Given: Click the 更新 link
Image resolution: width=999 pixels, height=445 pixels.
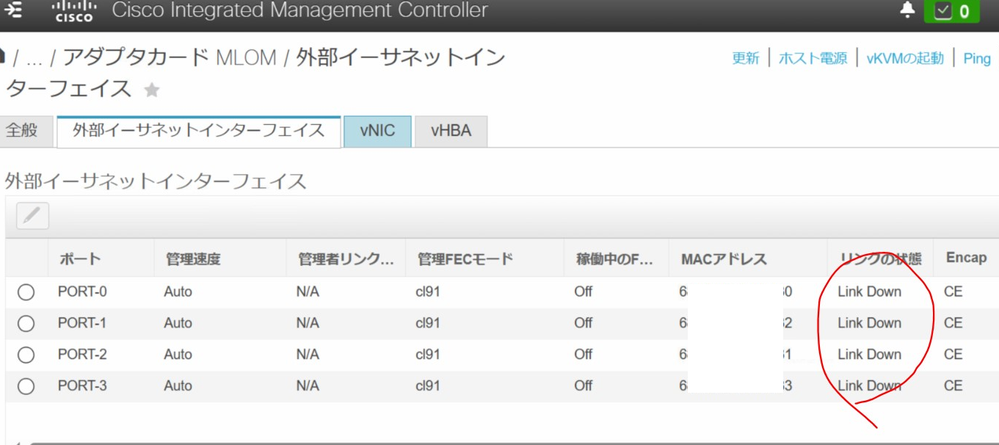Looking at the screenshot, I should click(x=745, y=59).
